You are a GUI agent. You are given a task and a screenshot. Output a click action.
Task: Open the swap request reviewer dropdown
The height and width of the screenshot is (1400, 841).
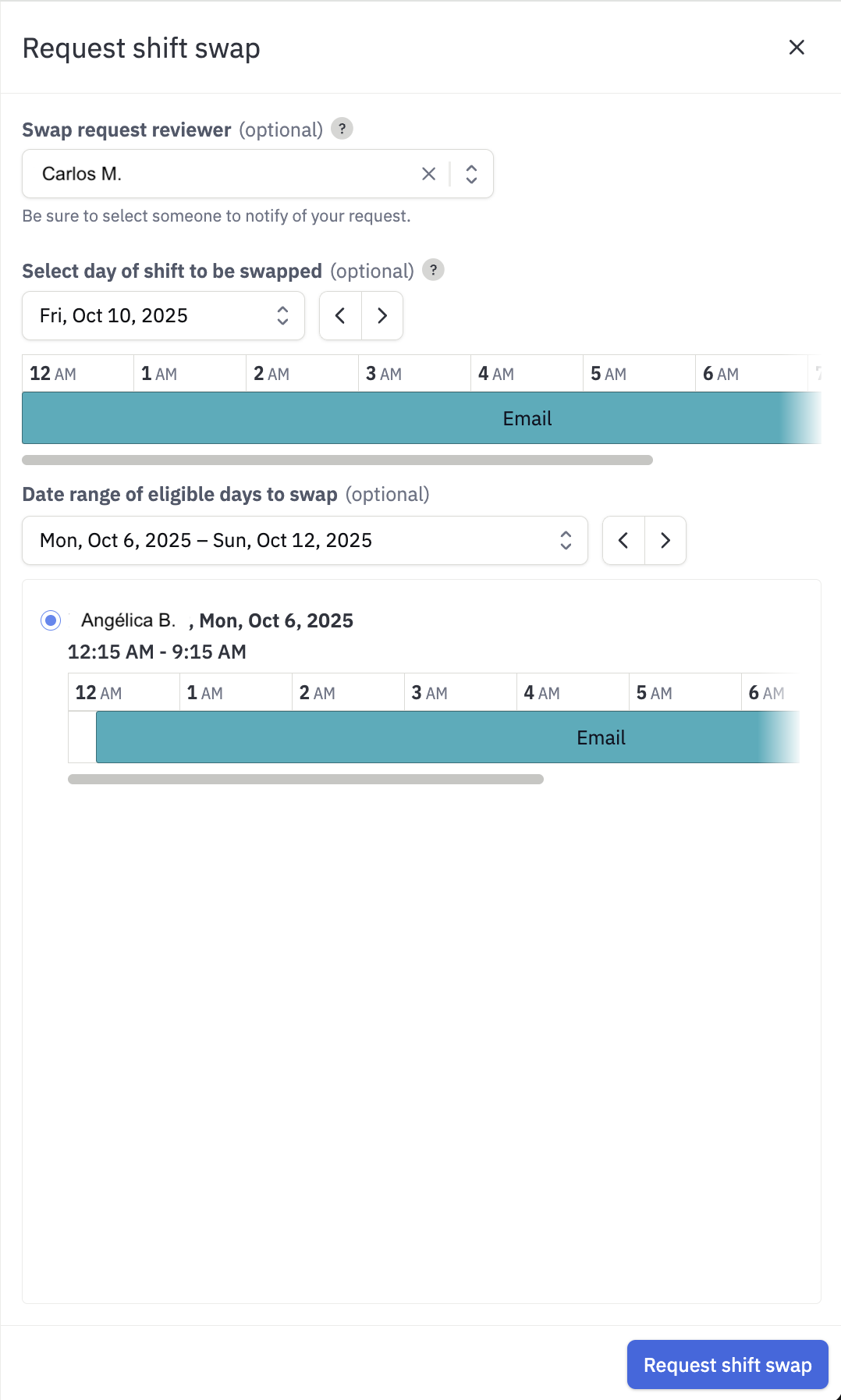[471, 173]
